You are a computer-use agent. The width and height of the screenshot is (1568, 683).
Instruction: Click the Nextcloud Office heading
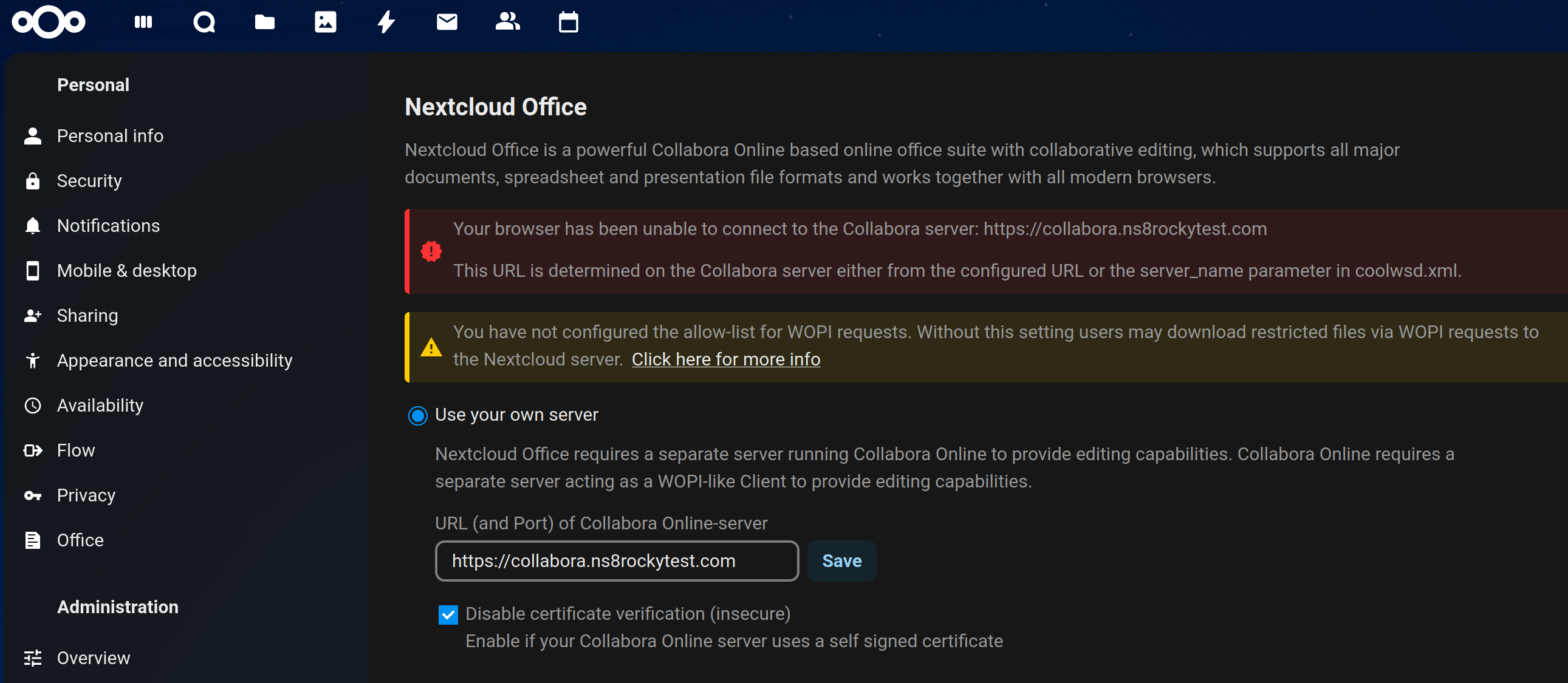point(496,107)
